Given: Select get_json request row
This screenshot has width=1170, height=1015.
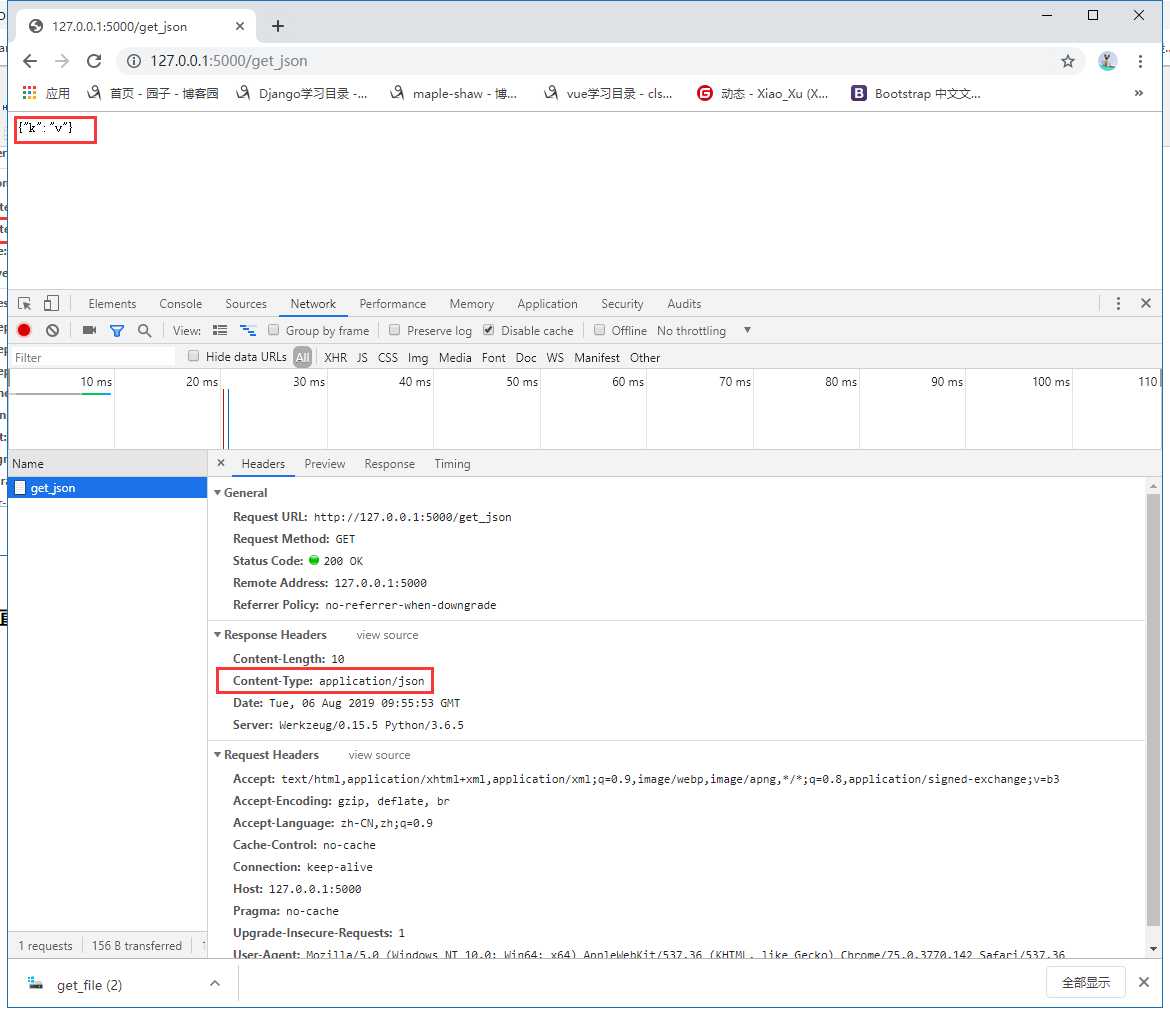Looking at the screenshot, I should pos(107,488).
